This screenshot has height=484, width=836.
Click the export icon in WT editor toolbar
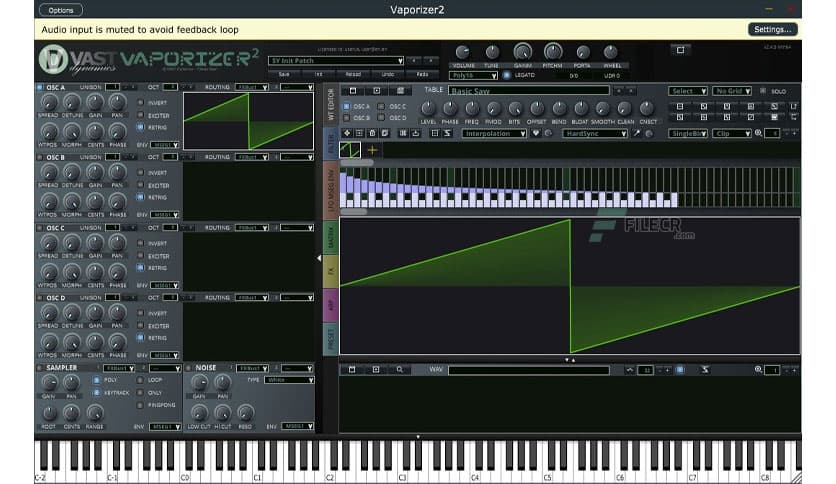416,133
